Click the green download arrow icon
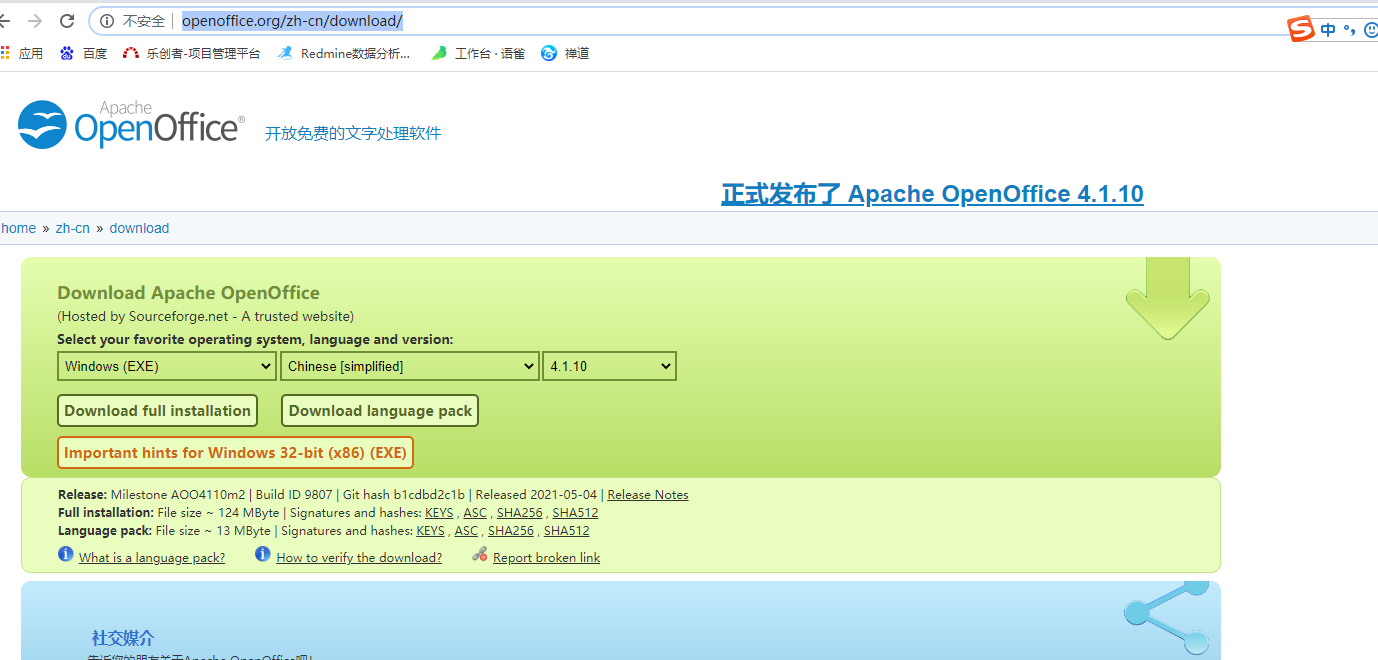The width and height of the screenshot is (1378, 660). 1167,298
